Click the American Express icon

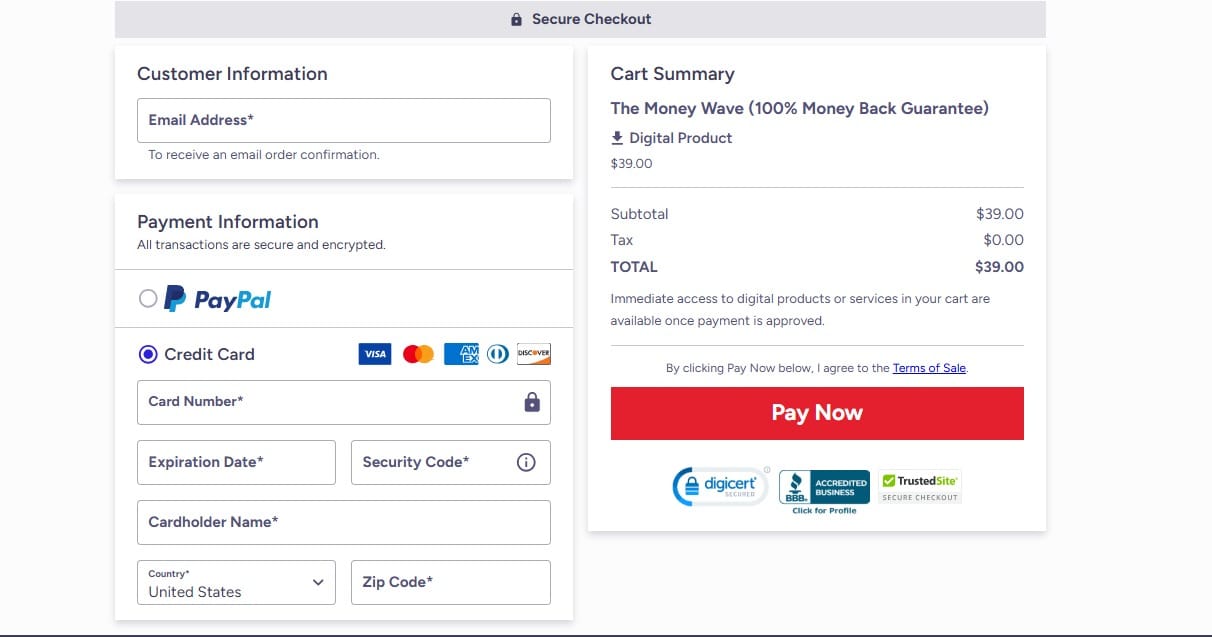point(460,353)
